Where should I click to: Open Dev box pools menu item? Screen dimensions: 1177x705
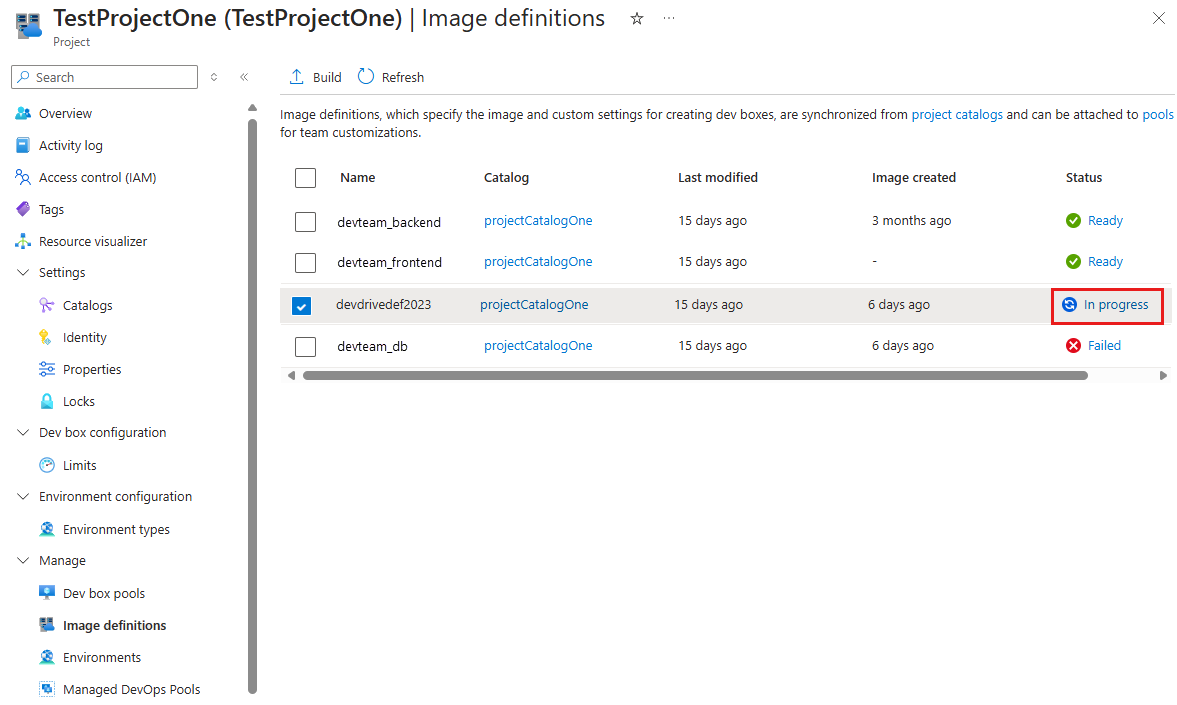coord(103,593)
